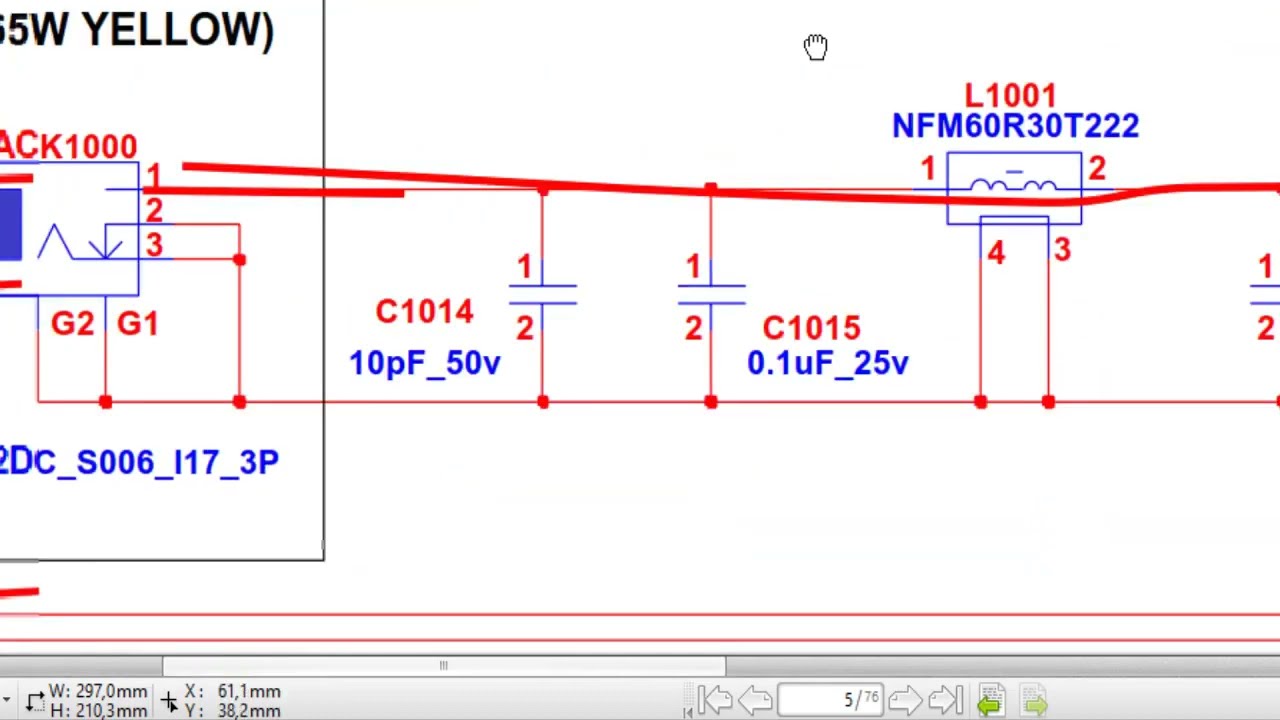
Task: Click the H: 210,3mm page height text
Action: (x=98, y=710)
